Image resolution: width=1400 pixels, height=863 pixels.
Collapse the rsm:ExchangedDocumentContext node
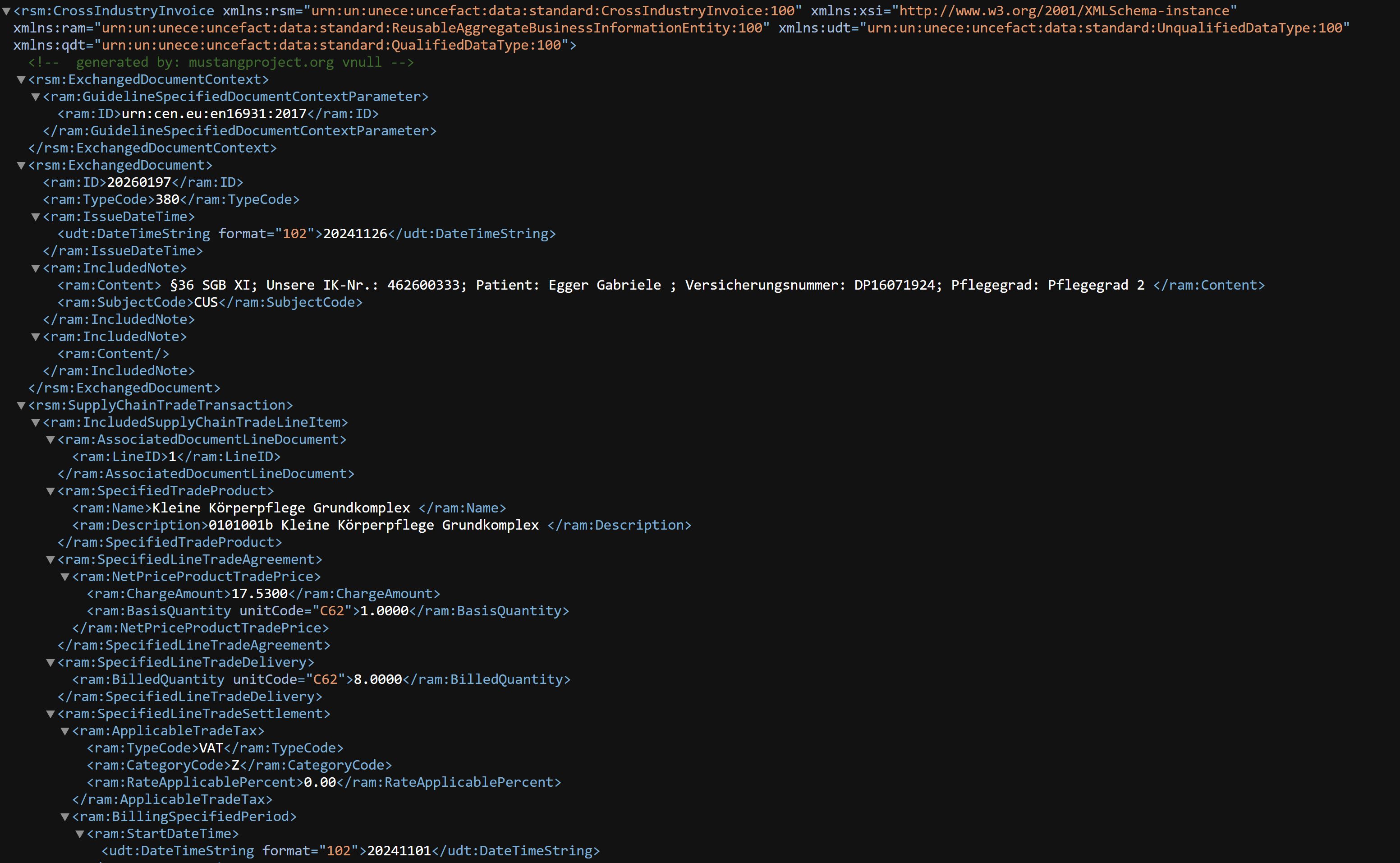[x=21, y=80]
